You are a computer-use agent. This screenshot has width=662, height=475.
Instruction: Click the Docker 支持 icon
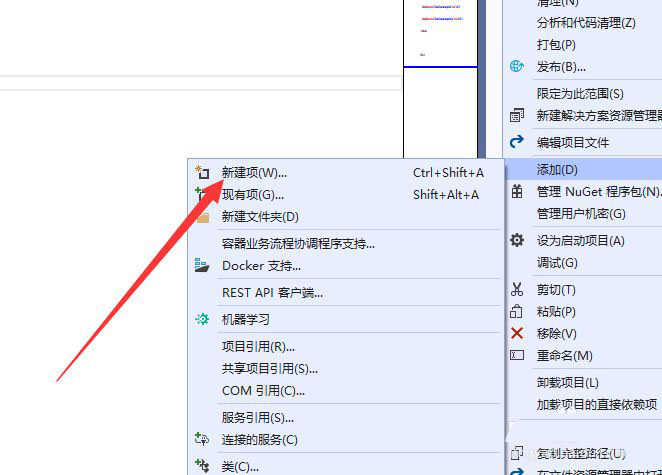(202, 266)
